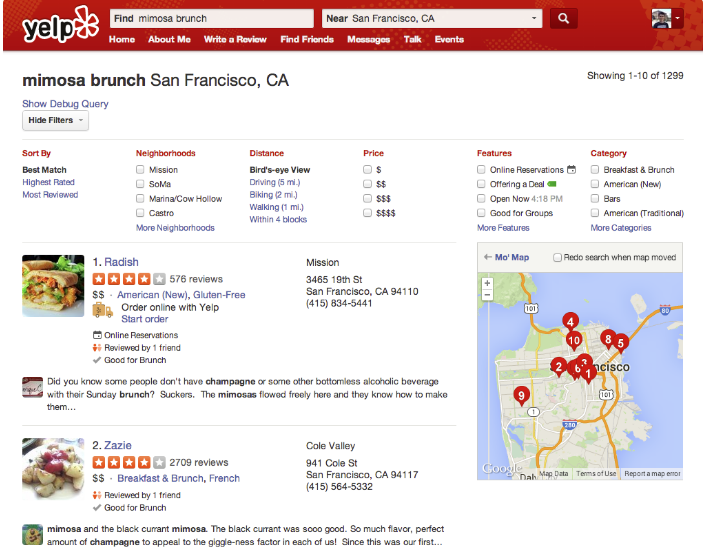This screenshot has height=547, width=722.
Task: Check the $$ price filter
Action: pyautogui.click(x=367, y=184)
